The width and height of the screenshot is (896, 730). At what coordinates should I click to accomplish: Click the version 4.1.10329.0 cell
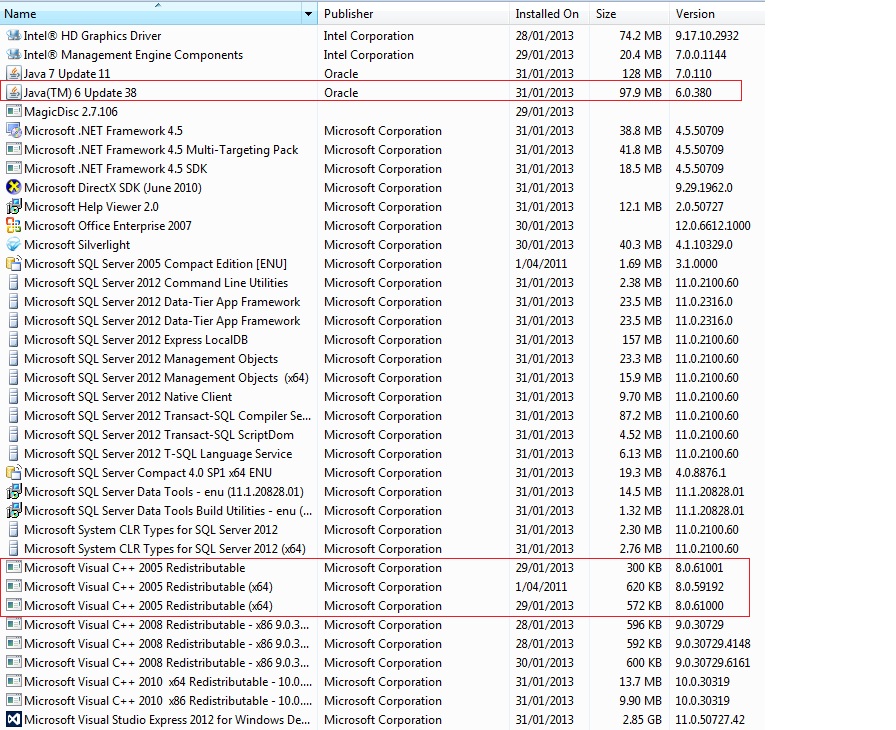coord(704,244)
